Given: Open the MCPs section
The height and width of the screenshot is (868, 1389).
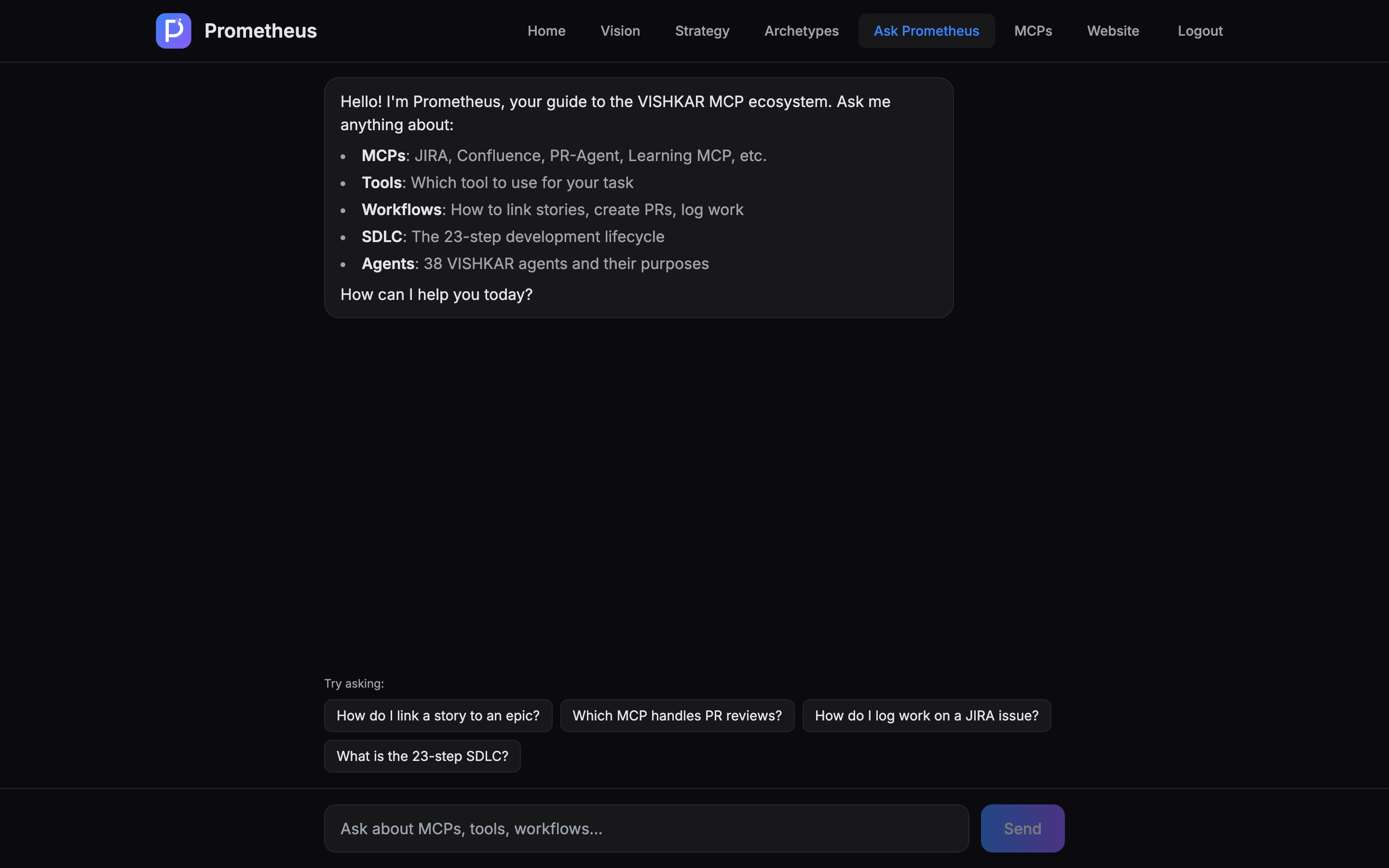Looking at the screenshot, I should 1033,30.
